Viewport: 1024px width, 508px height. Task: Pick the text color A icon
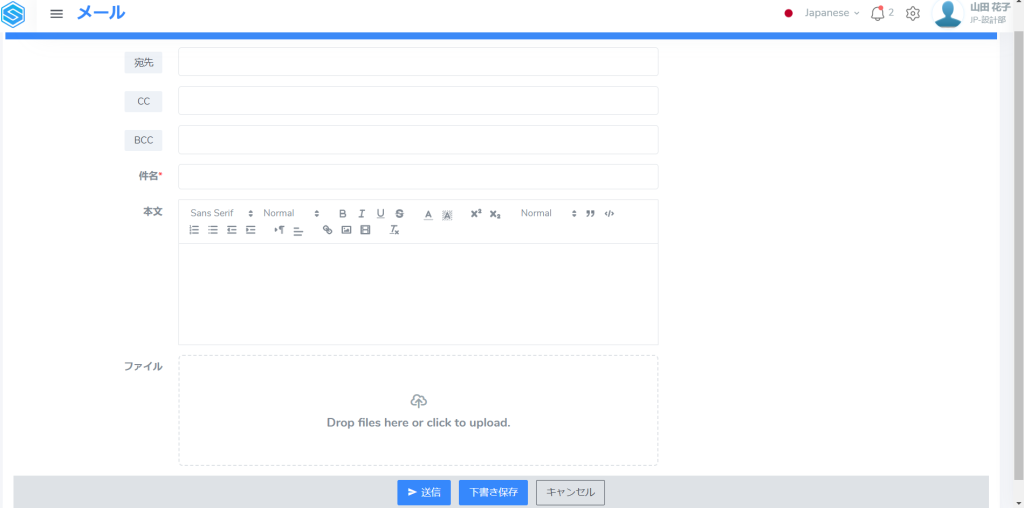point(428,213)
